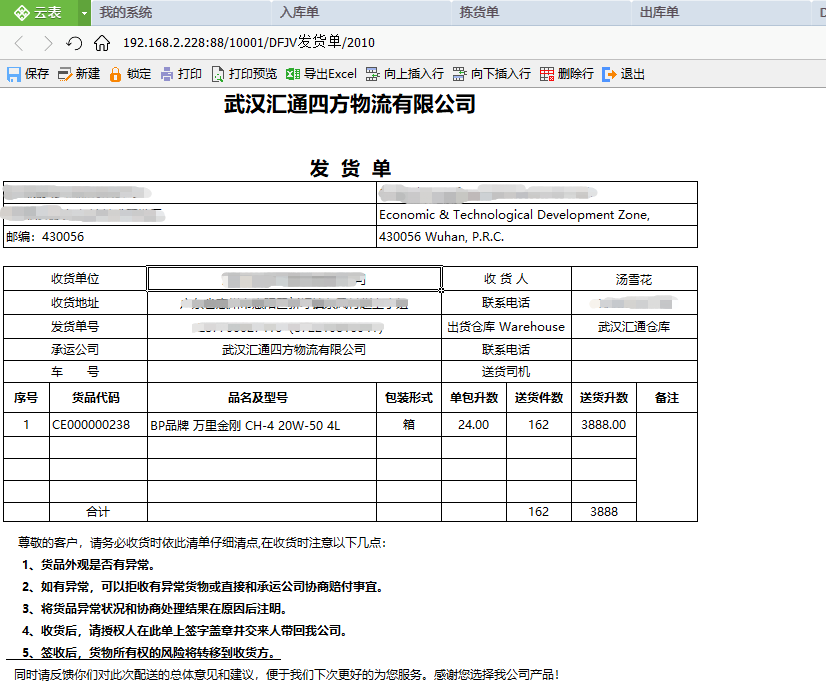Click the 汤雪花 receiver cell
826x700 pixels.
coord(634,279)
